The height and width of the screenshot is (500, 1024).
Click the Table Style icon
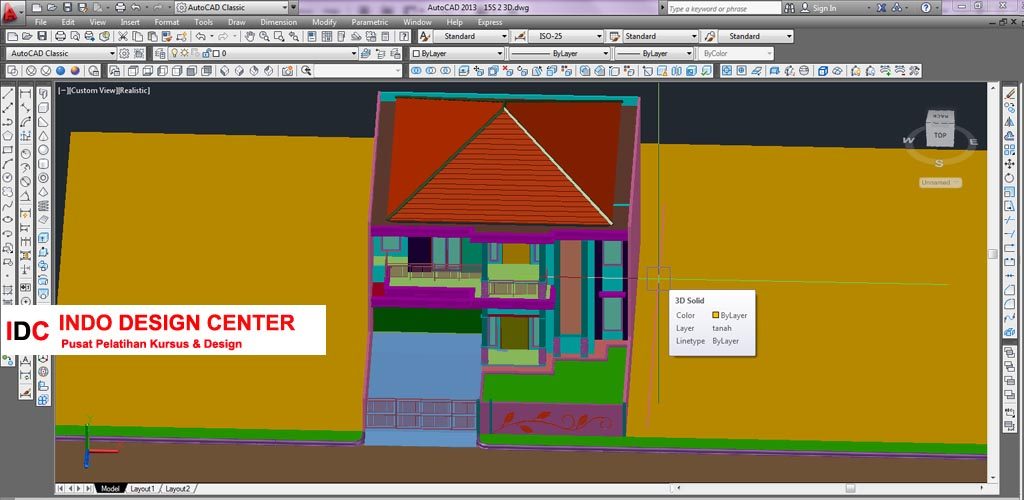point(615,37)
